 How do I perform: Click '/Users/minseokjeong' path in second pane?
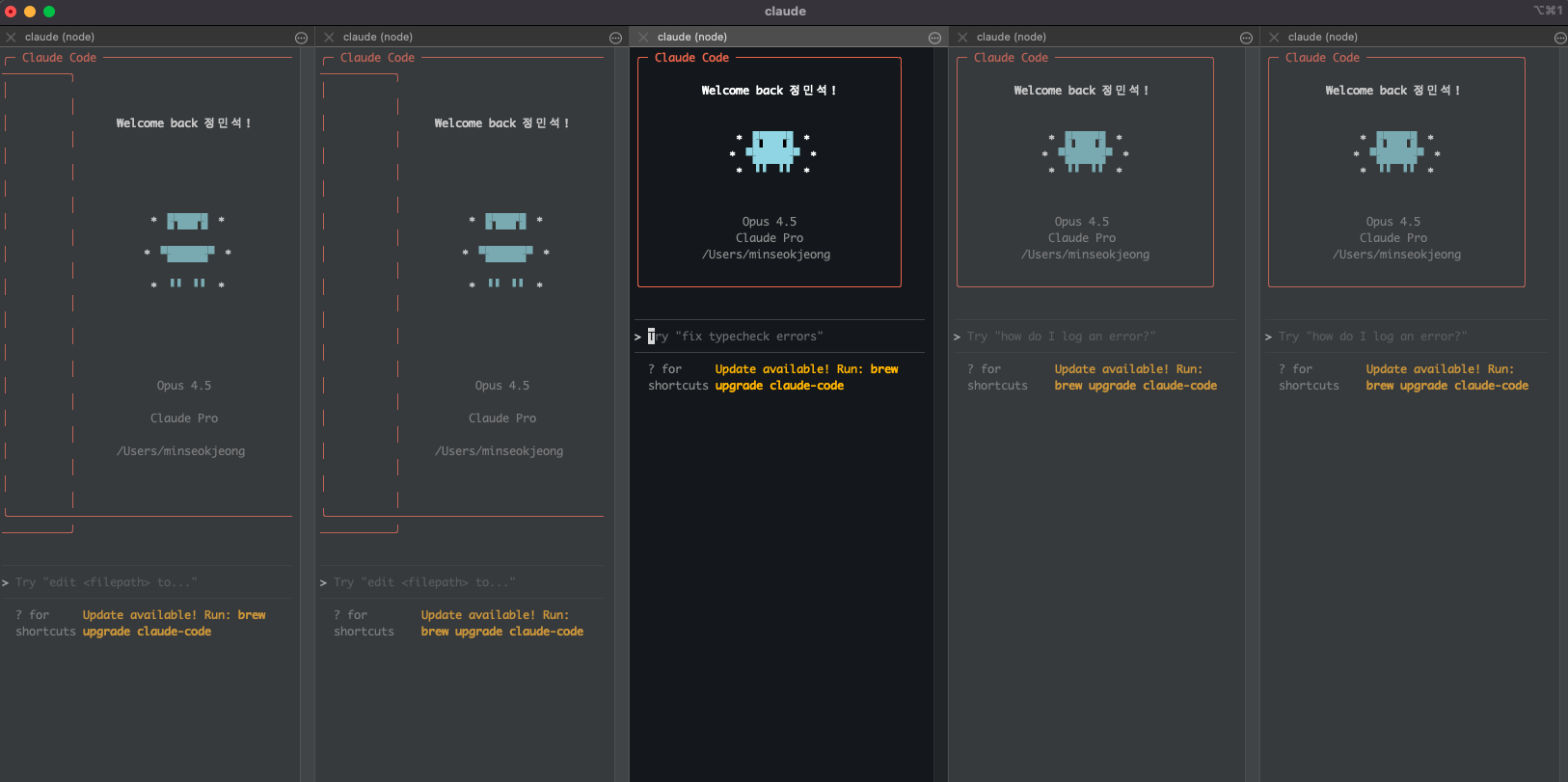click(500, 451)
